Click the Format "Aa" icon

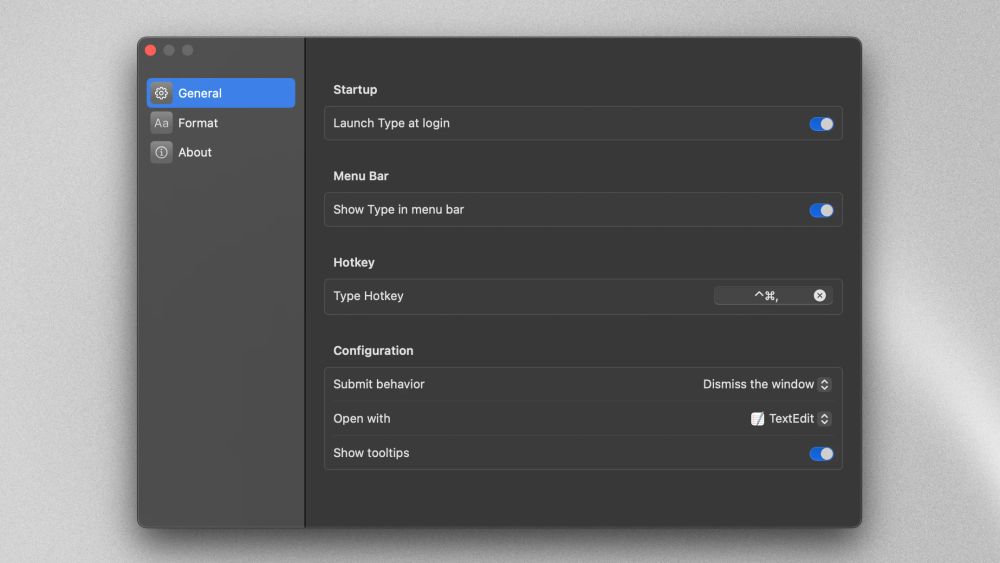(x=161, y=123)
